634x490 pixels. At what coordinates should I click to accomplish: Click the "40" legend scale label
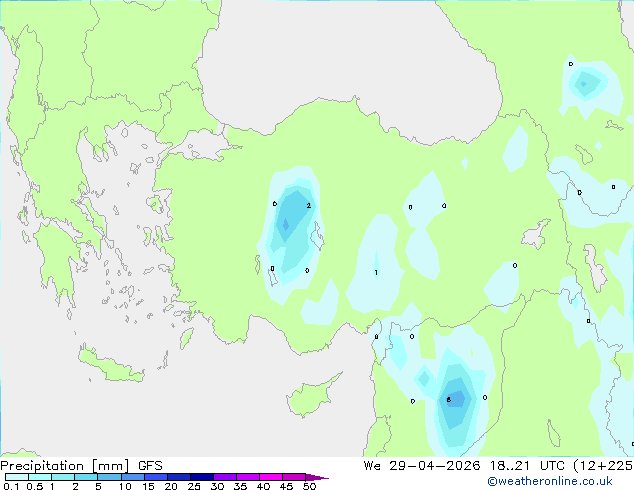pos(263,486)
